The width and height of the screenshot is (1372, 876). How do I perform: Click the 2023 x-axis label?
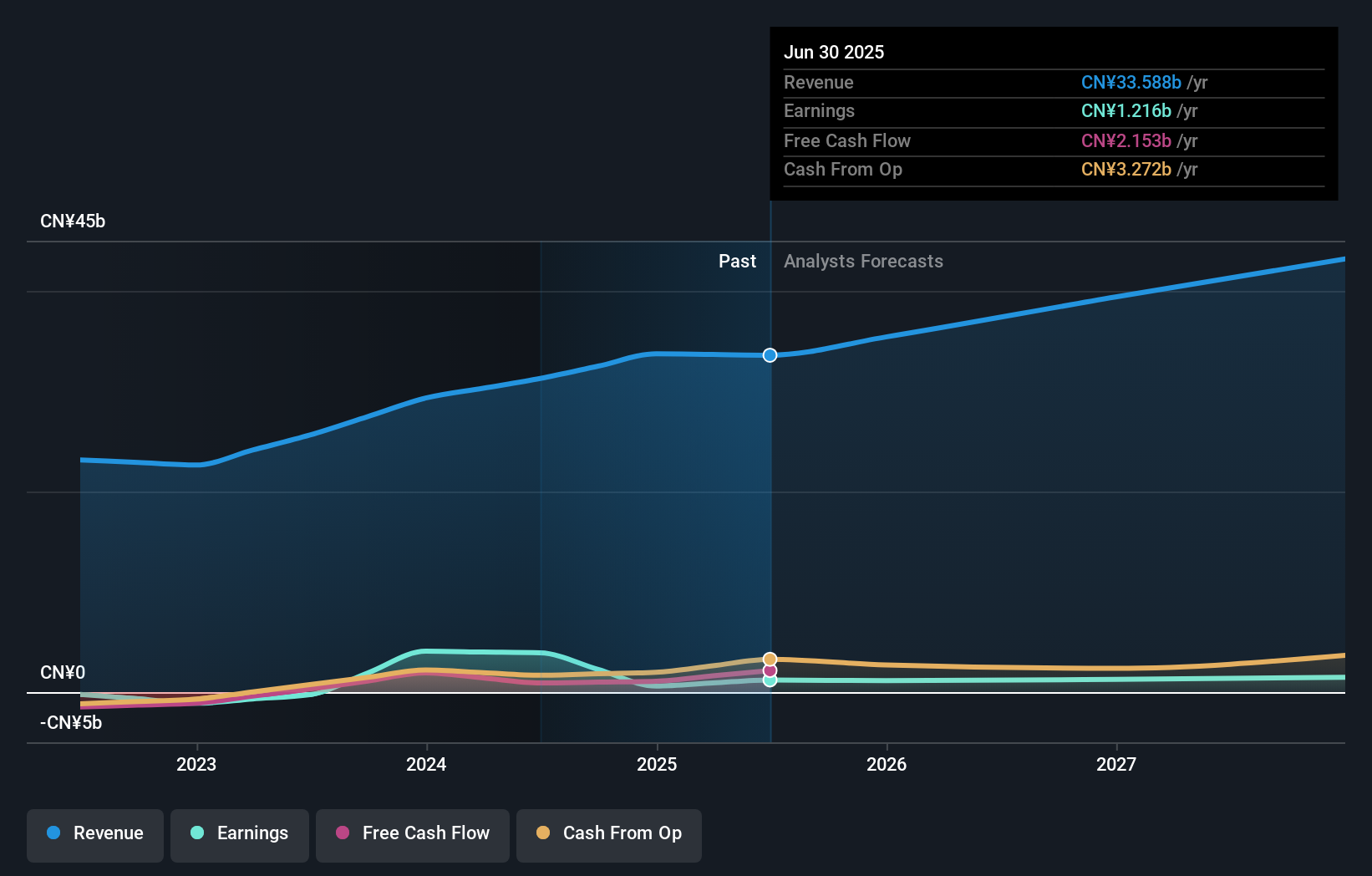[196, 764]
